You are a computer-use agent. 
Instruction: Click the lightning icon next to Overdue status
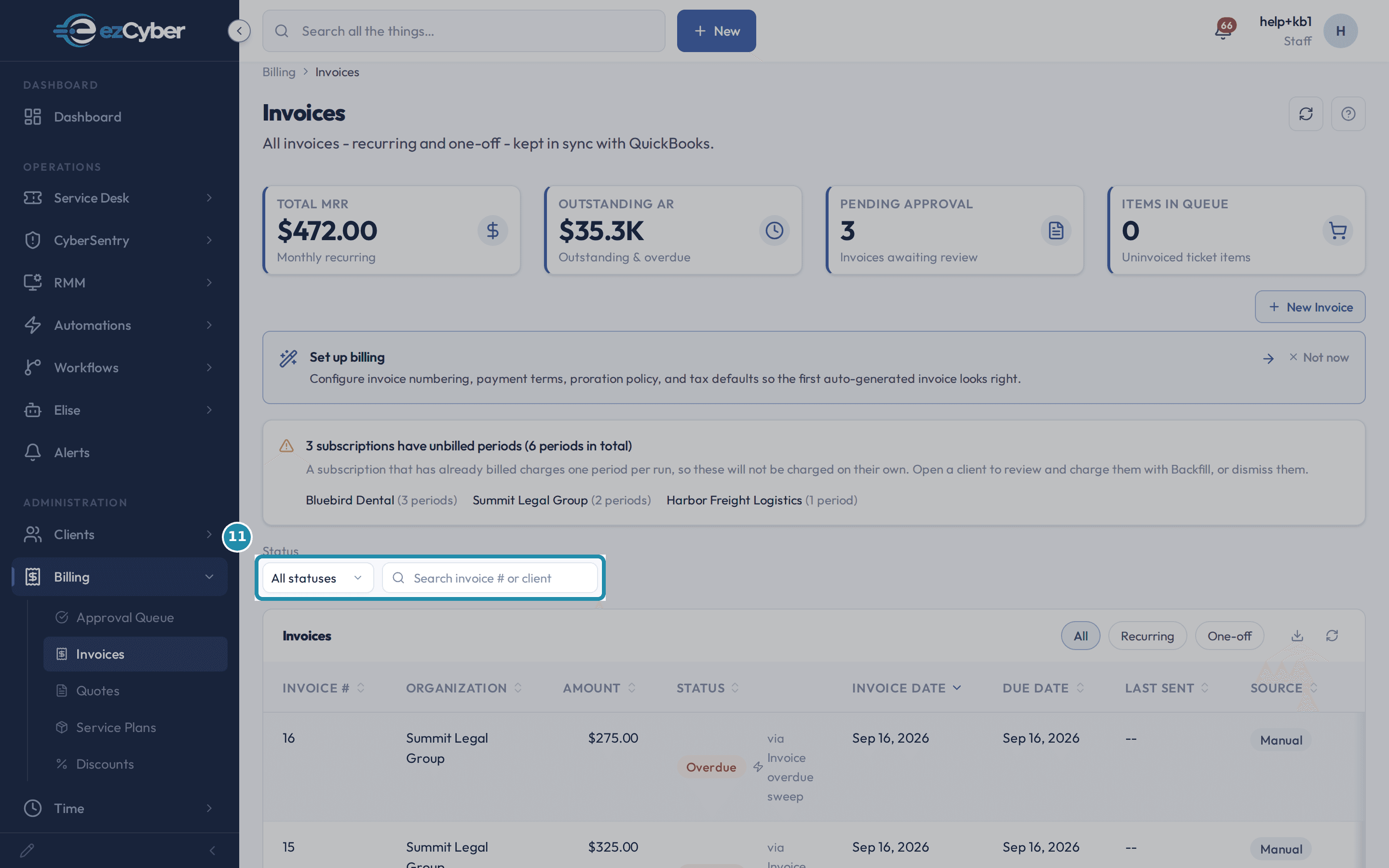(x=758, y=767)
